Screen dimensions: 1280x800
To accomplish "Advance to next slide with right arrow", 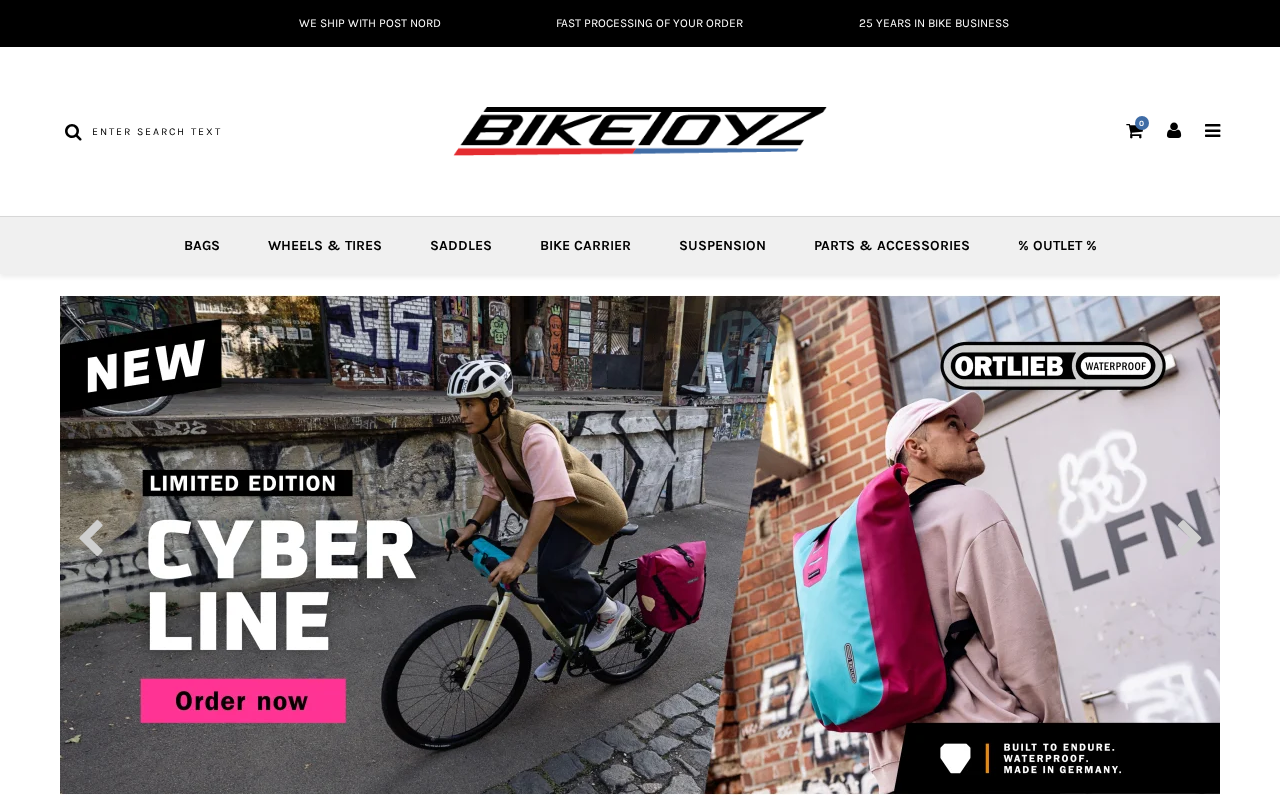I will tap(1189, 538).
